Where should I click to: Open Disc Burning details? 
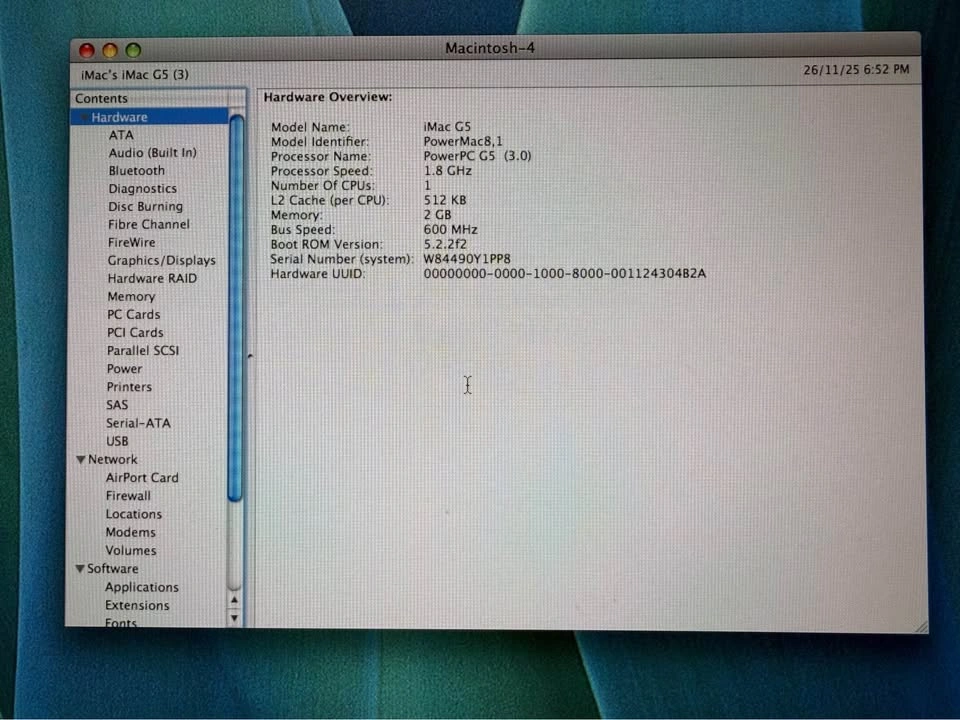146,206
